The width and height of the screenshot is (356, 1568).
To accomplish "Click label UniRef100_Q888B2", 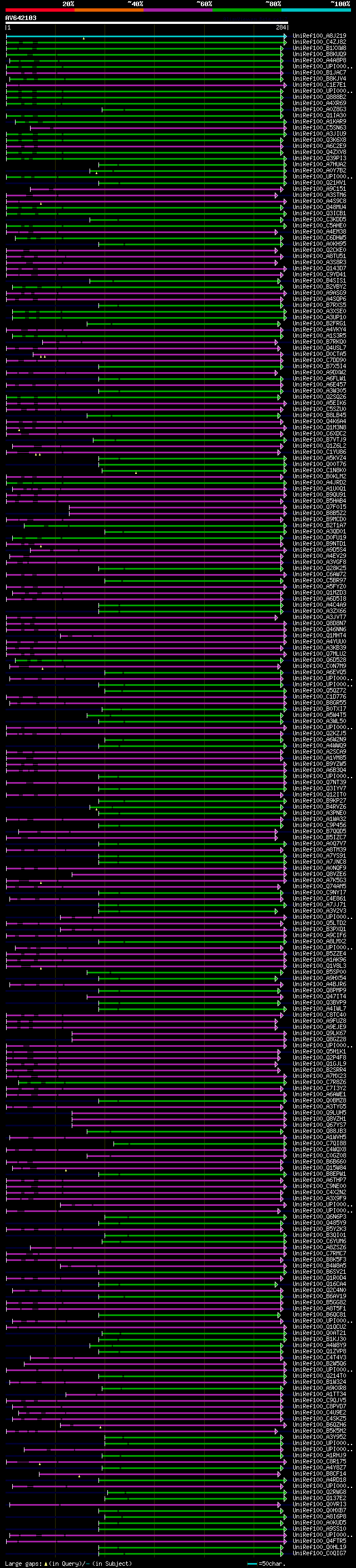I will pos(319,97).
